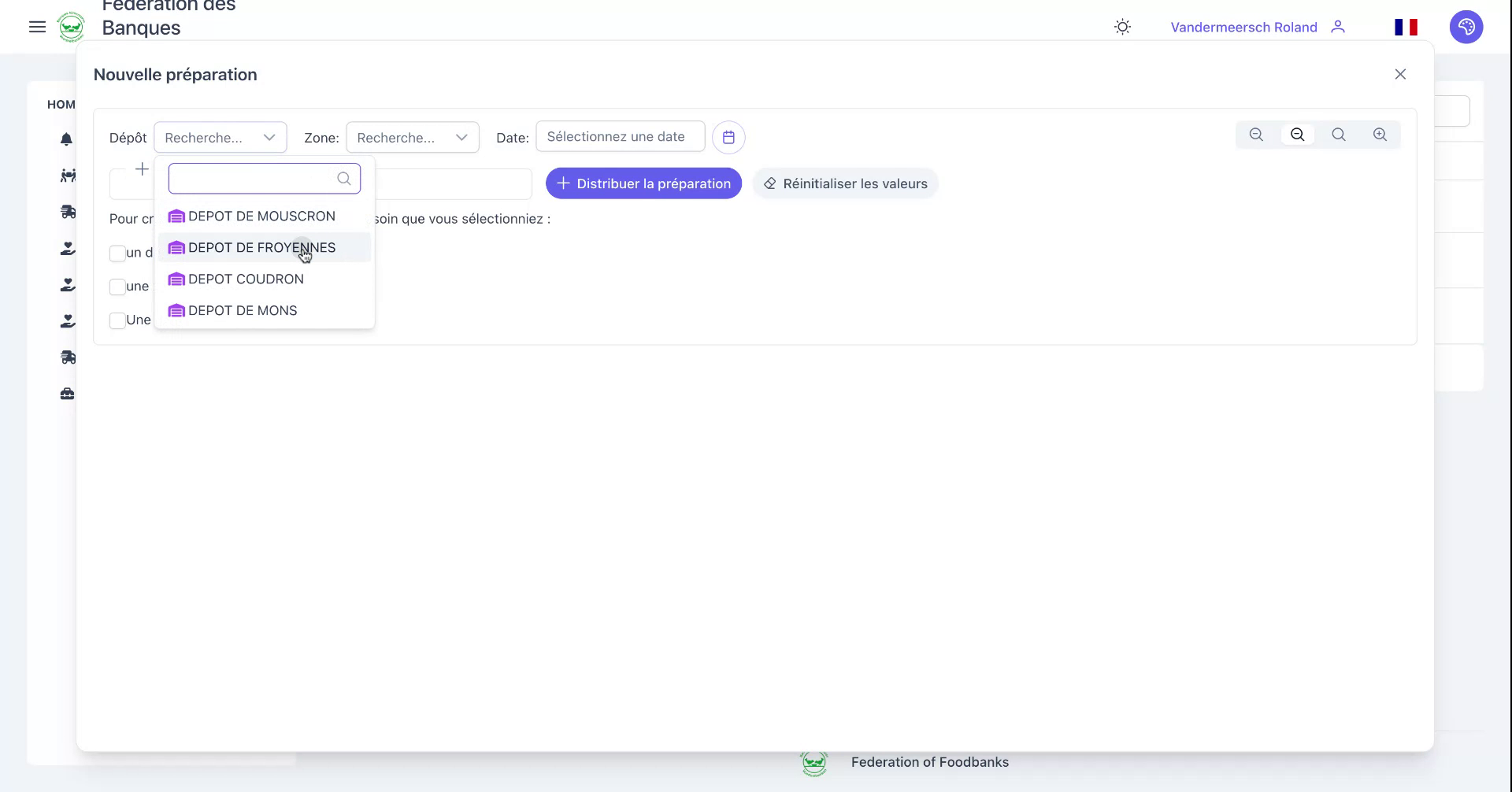Click the zoom in magnifier icon
This screenshot has height=792, width=1512.
coord(1380,135)
